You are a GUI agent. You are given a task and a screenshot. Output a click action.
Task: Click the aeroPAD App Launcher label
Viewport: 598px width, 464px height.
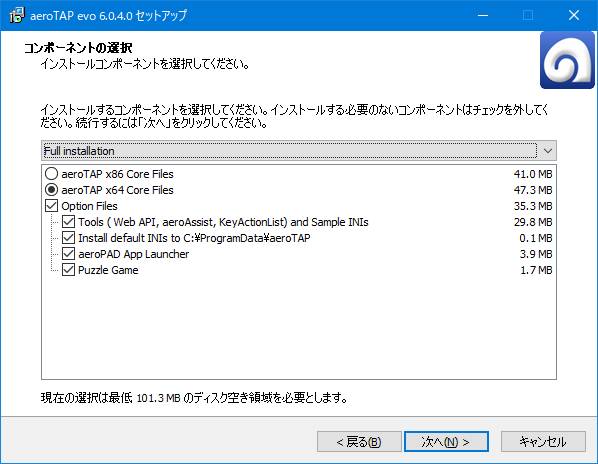pos(133,254)
